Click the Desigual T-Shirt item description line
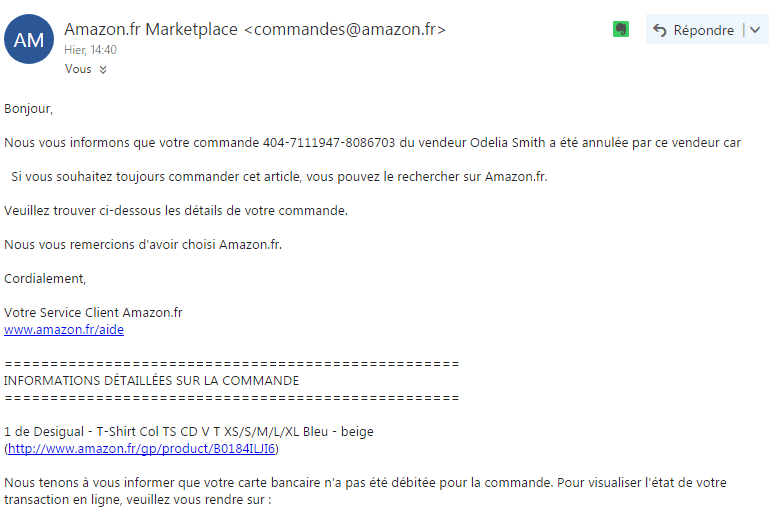 (x=188, y=431)
